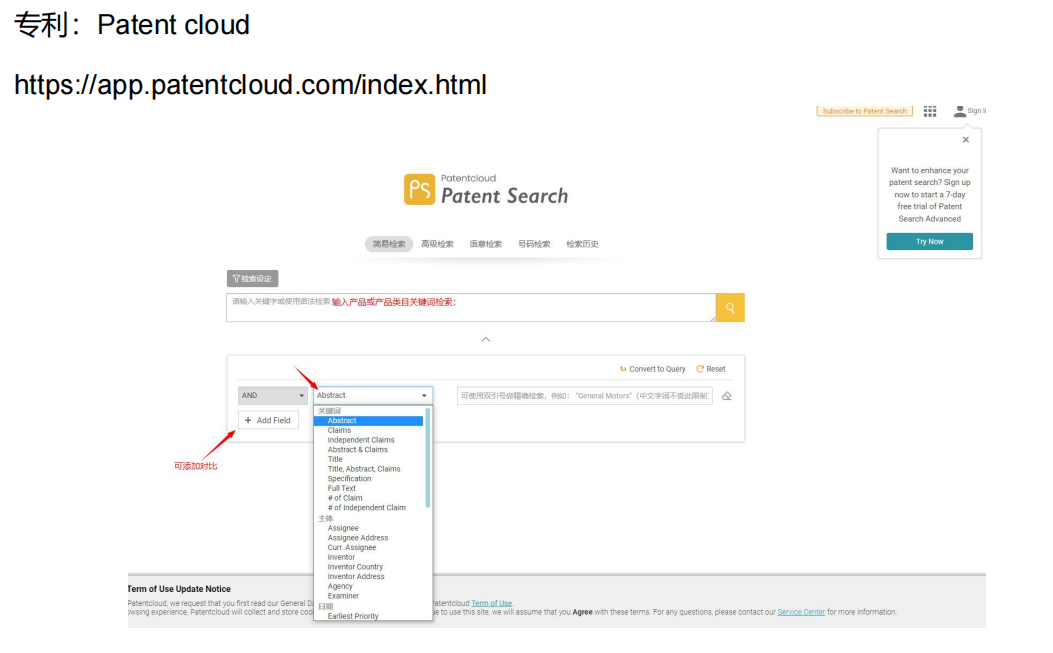Click the 检索设定 filter button
The image size is (1053, 653).
click(x=253, y=279)
